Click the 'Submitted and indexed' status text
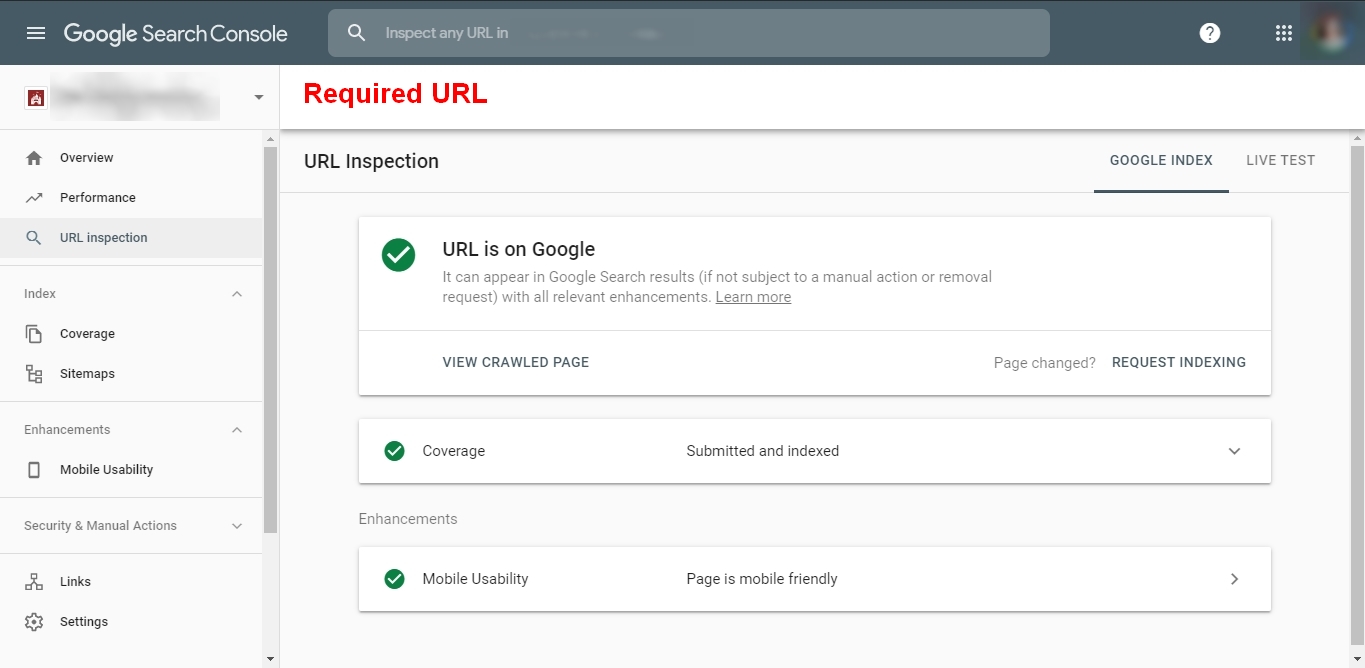 point(763,451)
